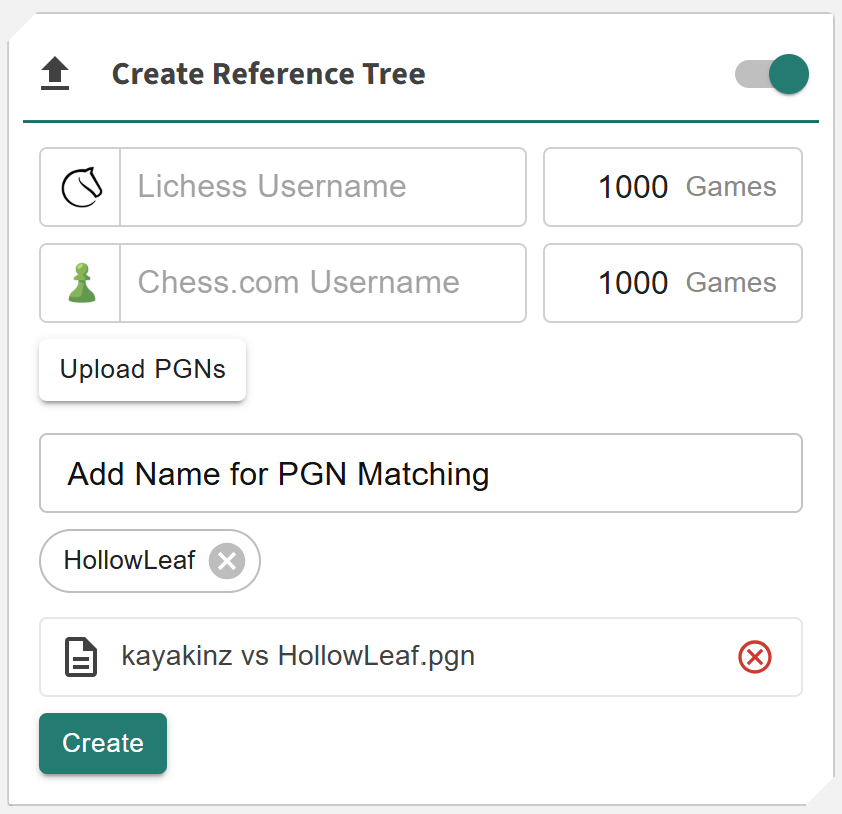Viewport: 842px width, 814px height.
Task: Click the Lichess knight logo icon
Action: [x=81, y=187]
